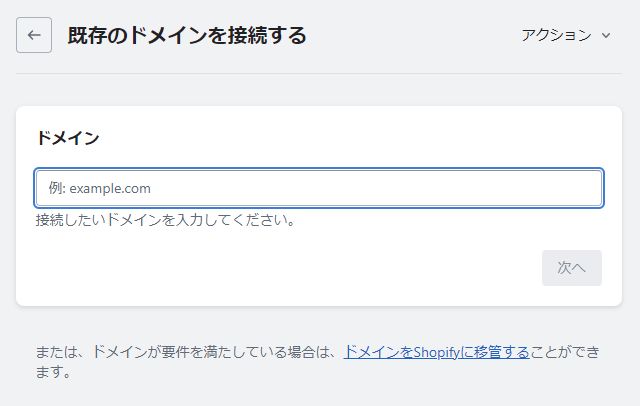
Task: Click the ドメイン card heading
Action: click(68, 138)
